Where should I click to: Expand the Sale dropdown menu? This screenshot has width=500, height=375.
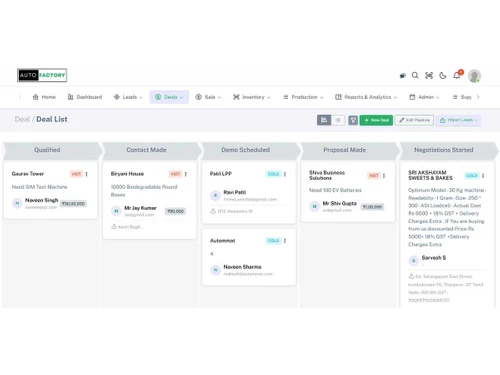pos(208,97)
